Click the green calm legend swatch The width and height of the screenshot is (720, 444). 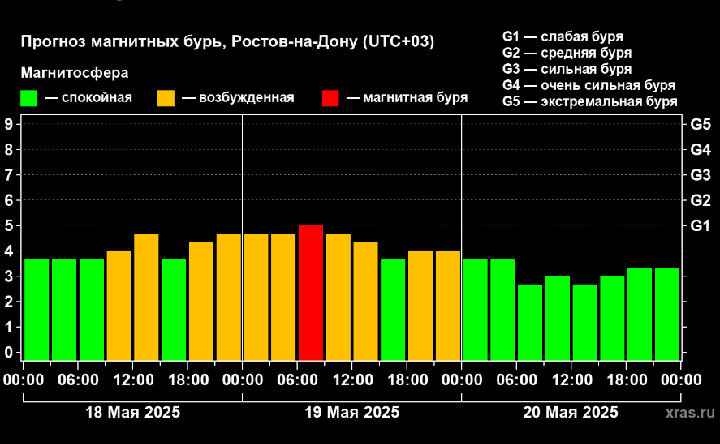pyautogui.click(x=29, y=98)
